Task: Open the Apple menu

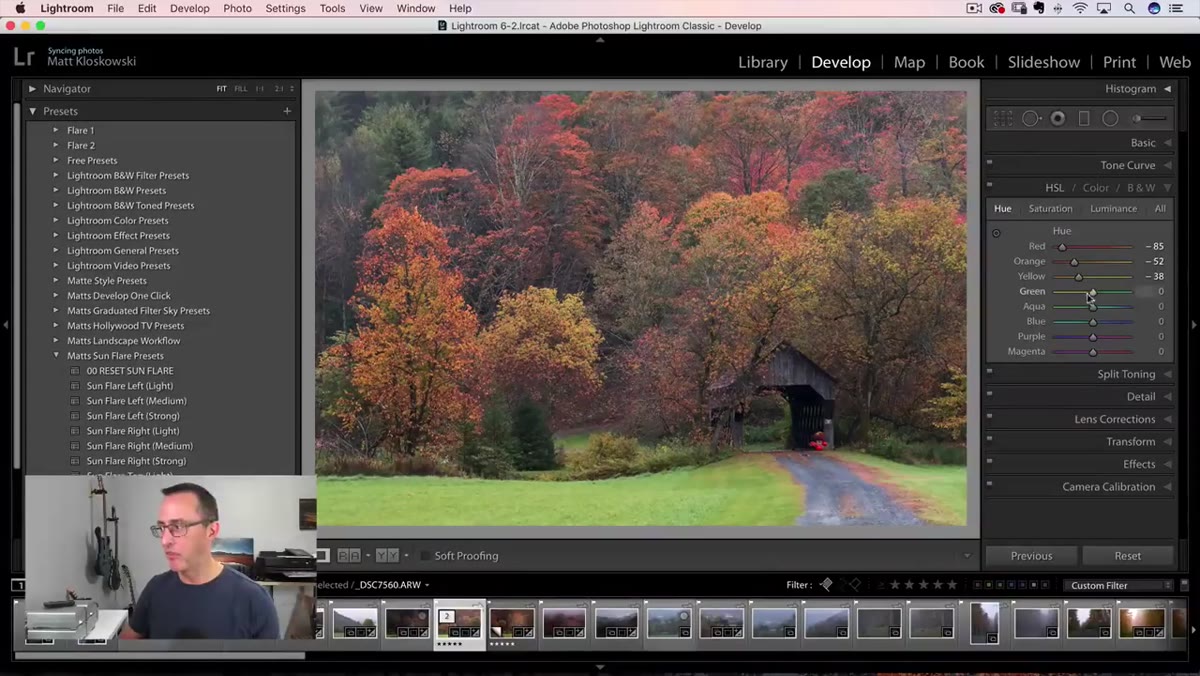Action: 19,8
